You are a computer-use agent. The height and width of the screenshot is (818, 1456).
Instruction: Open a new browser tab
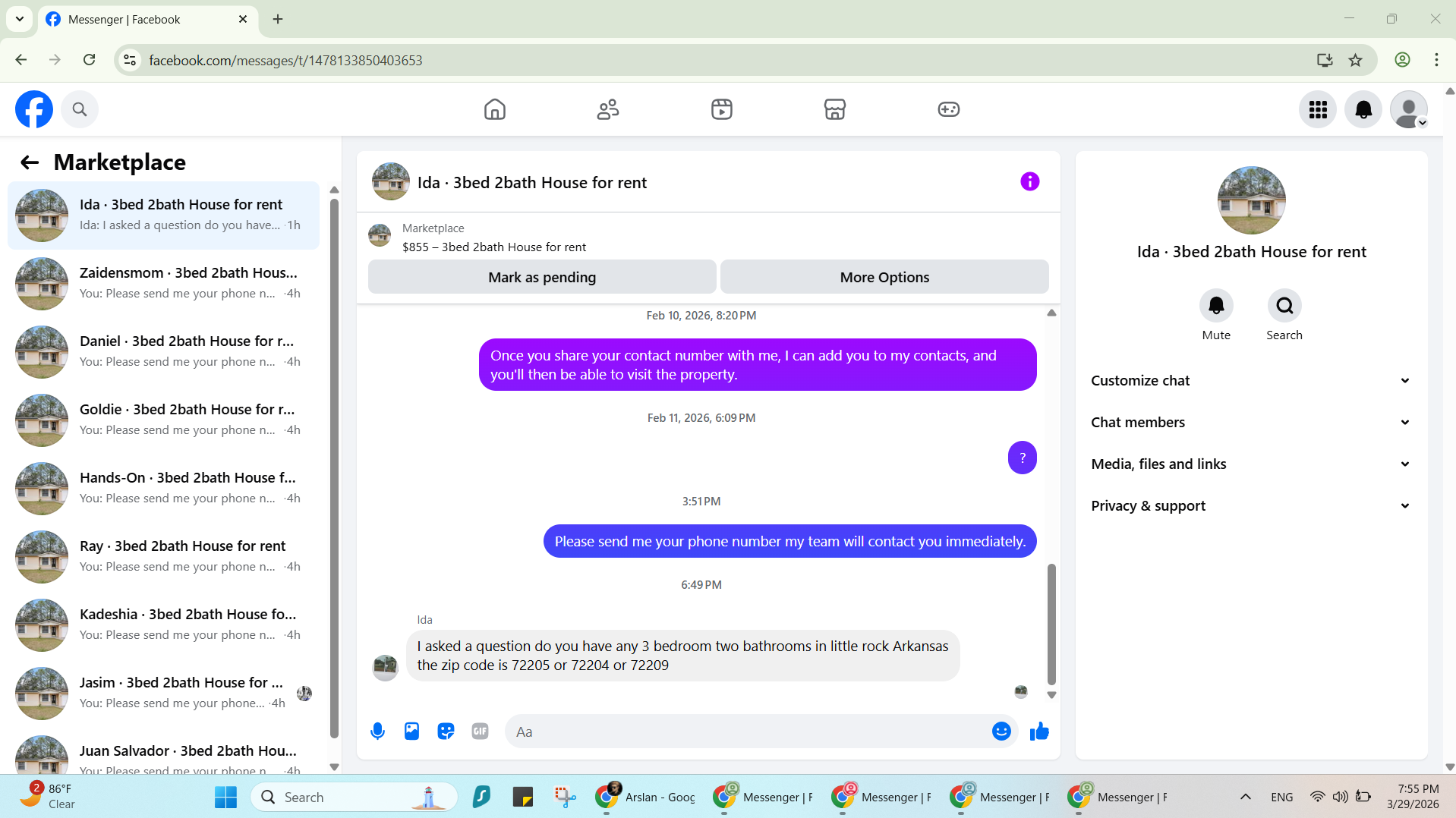tap(278, 19)
